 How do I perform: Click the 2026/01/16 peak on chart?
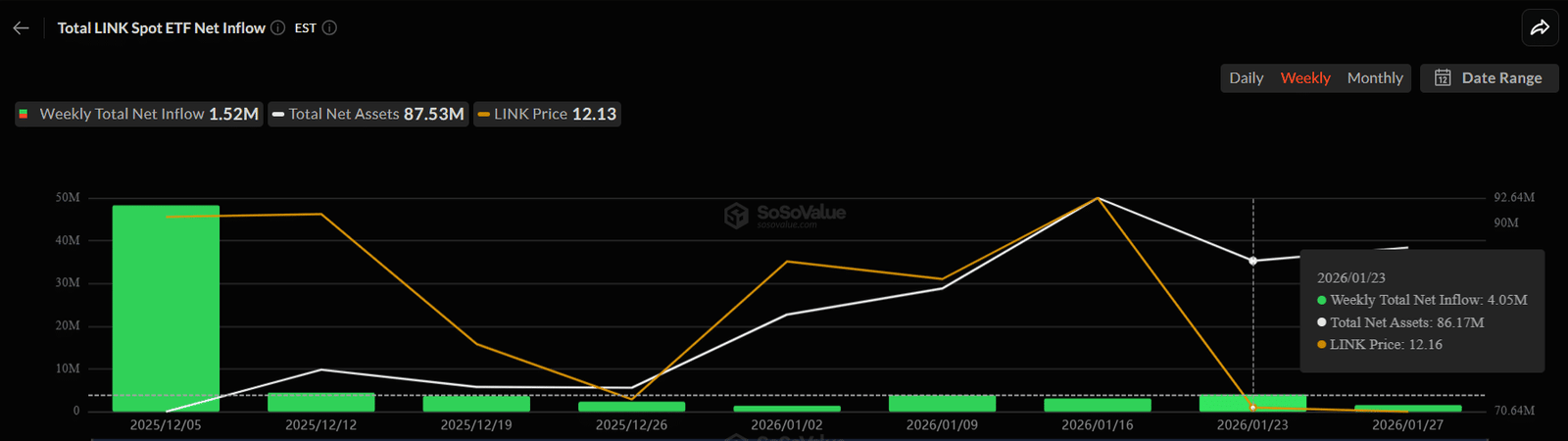(1098, 199)
